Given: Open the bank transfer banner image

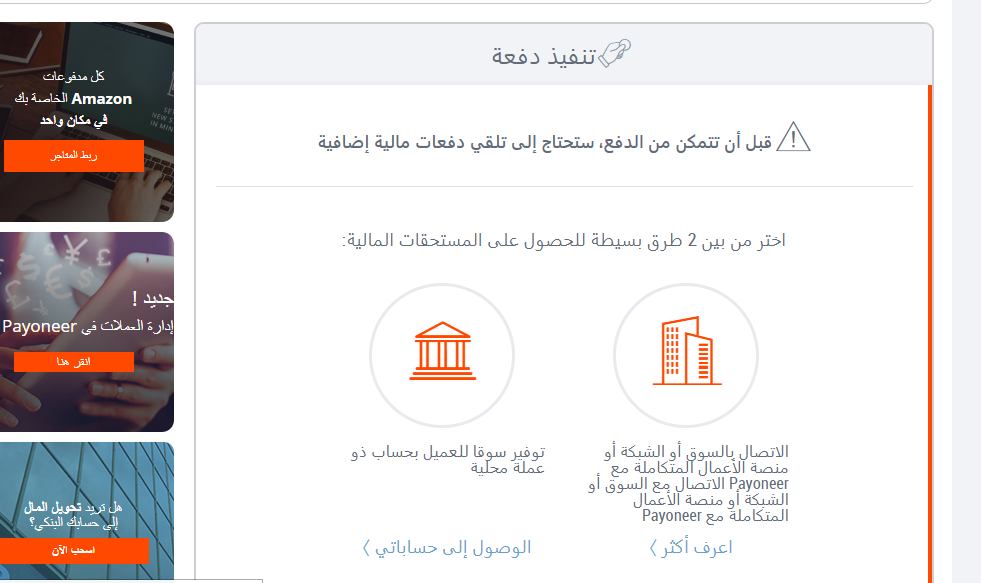Looking at the screenshot, I should [87, 512].
